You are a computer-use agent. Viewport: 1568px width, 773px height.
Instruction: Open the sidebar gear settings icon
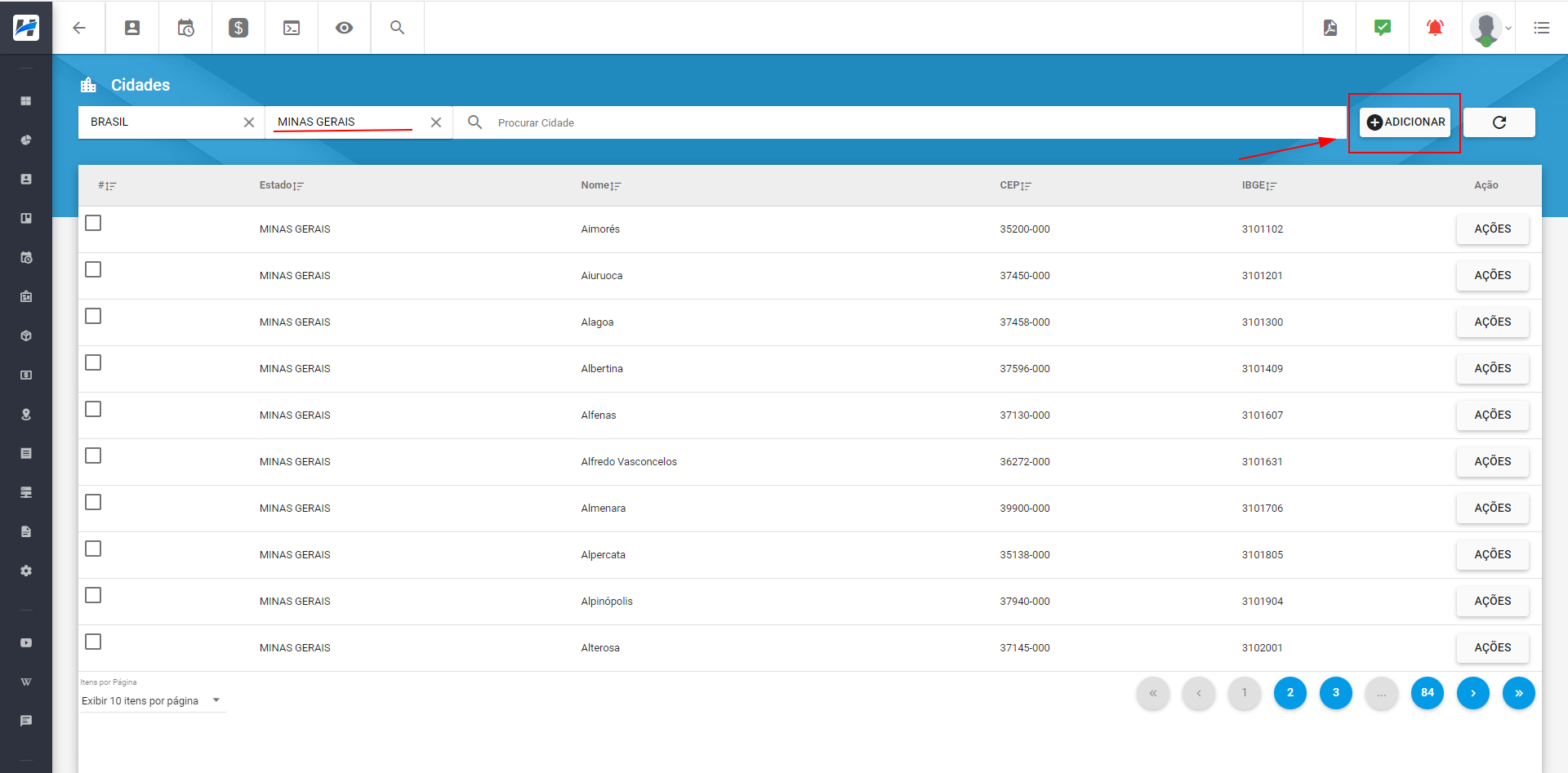tap(26, 571)
